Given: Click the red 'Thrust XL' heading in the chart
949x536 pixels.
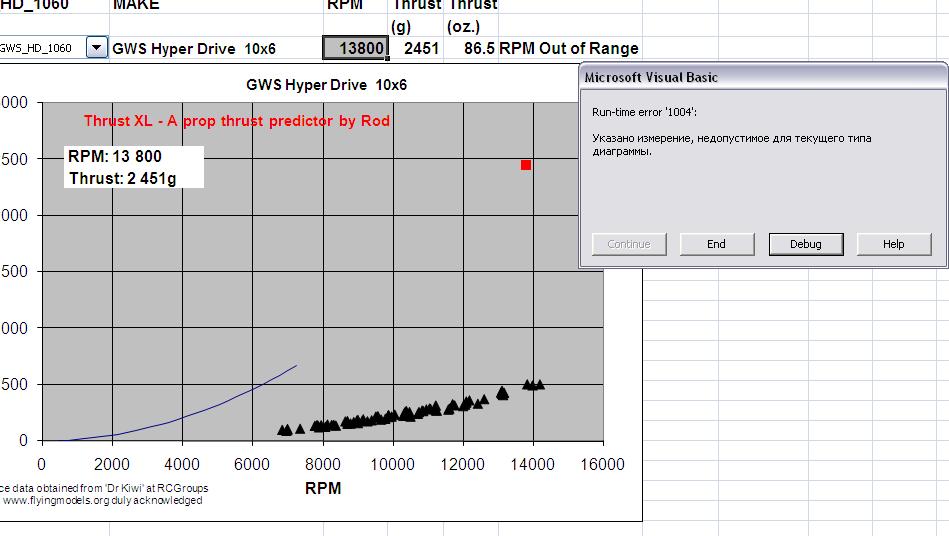Looking at the screenshot, I should [237, 121].
